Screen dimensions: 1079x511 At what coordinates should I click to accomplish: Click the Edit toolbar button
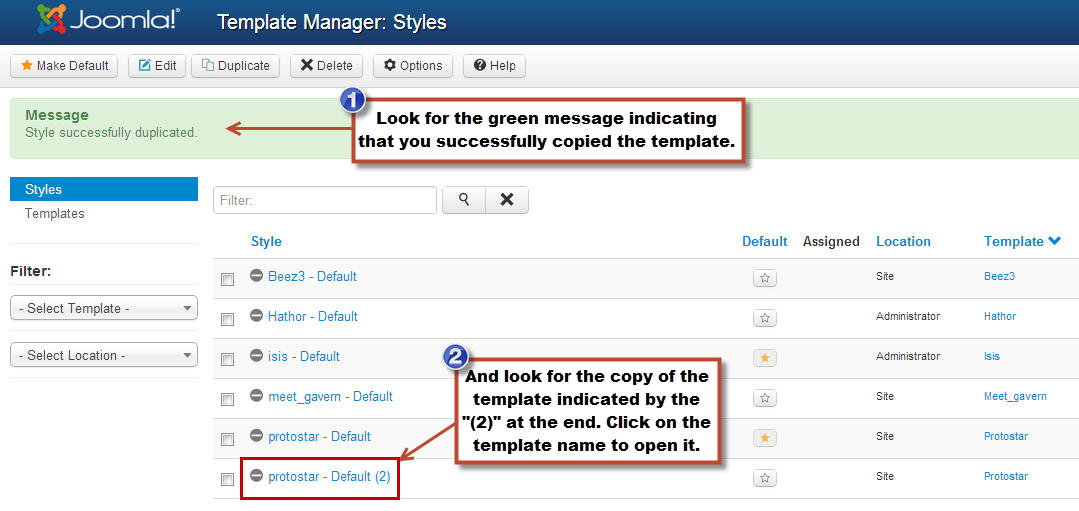(x=157, y=66)
